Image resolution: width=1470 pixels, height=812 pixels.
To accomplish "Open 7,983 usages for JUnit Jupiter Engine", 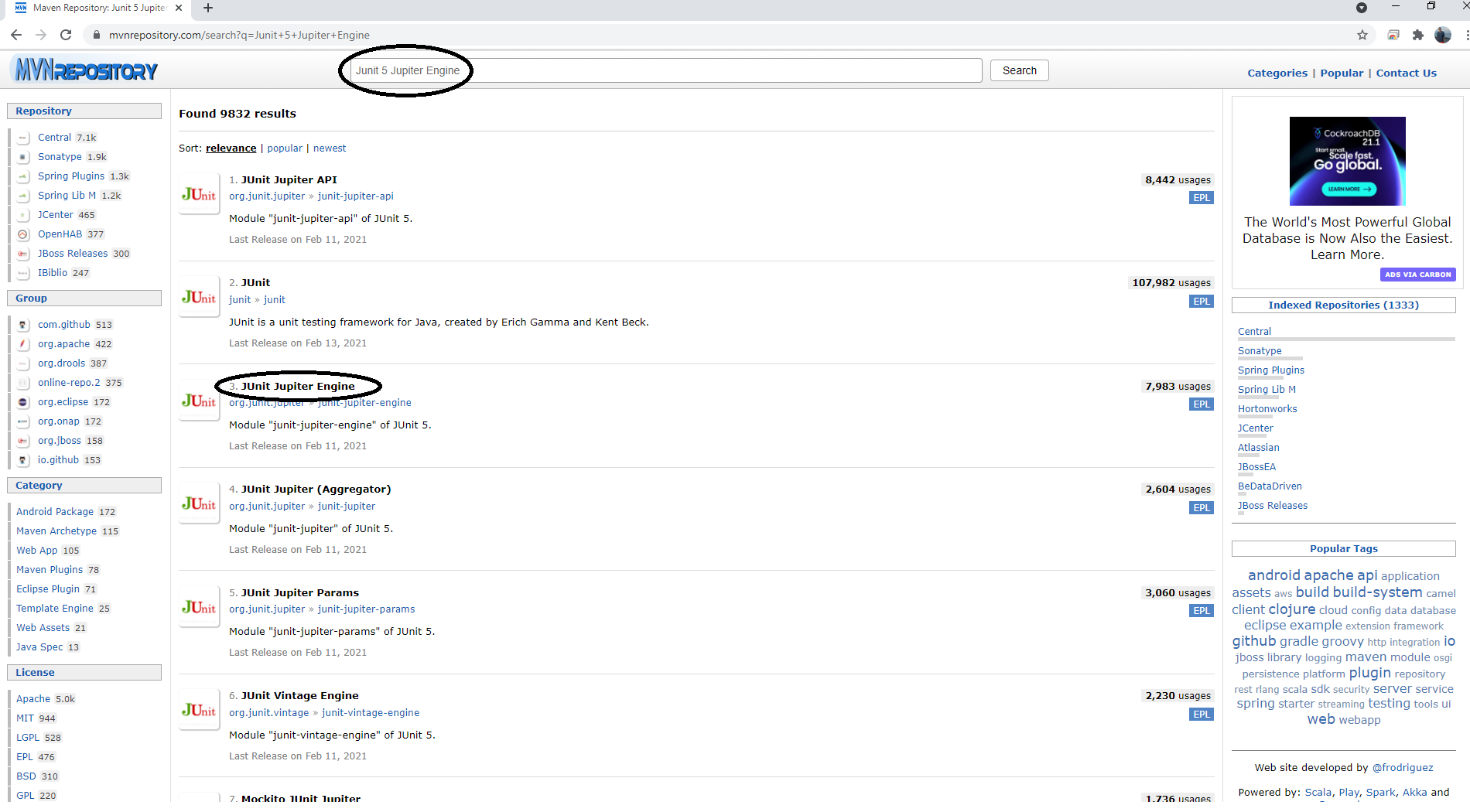I will [x=1178, y=387].
